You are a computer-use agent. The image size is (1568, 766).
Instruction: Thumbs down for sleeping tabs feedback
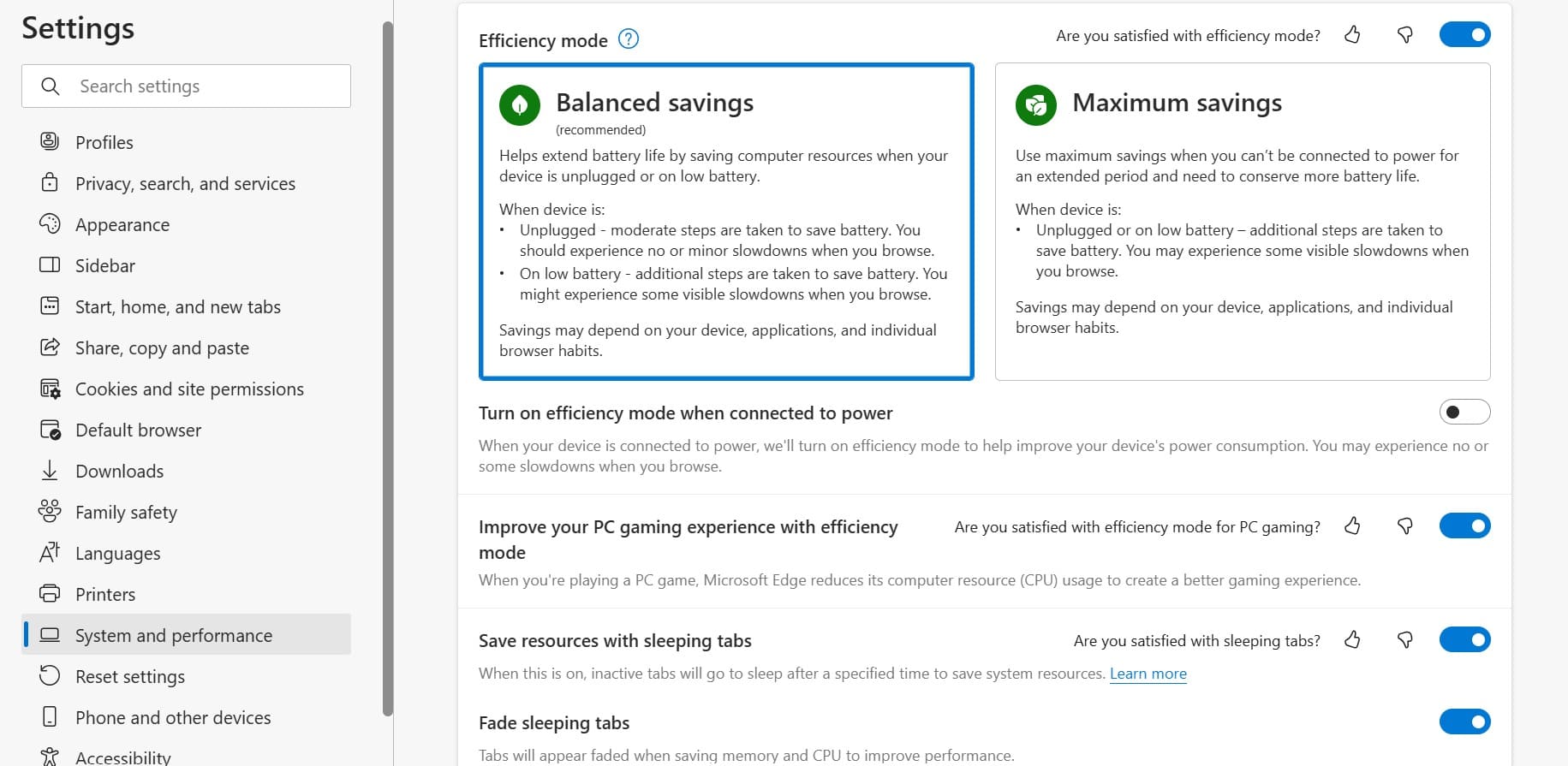(1404, 640)
